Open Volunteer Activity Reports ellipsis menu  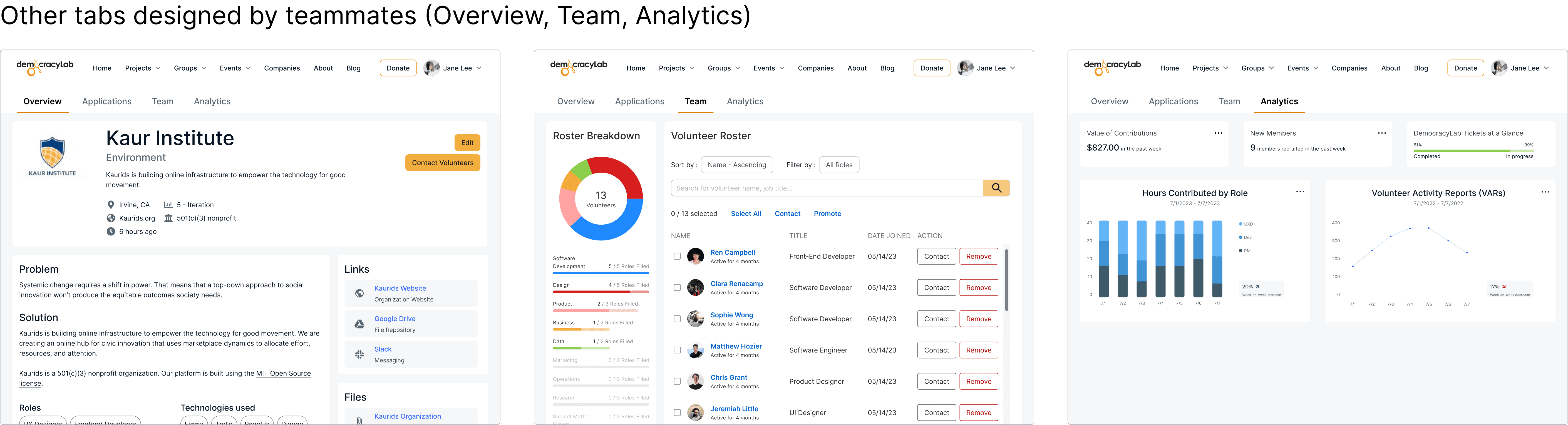tap(1545, 192)
